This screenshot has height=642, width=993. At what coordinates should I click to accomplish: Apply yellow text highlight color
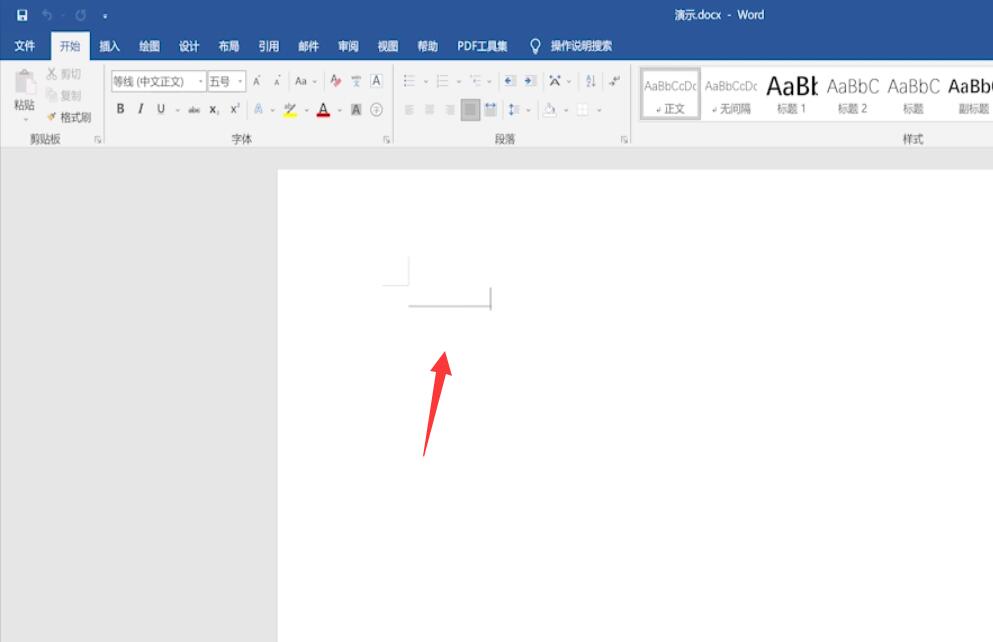point(290,110)
